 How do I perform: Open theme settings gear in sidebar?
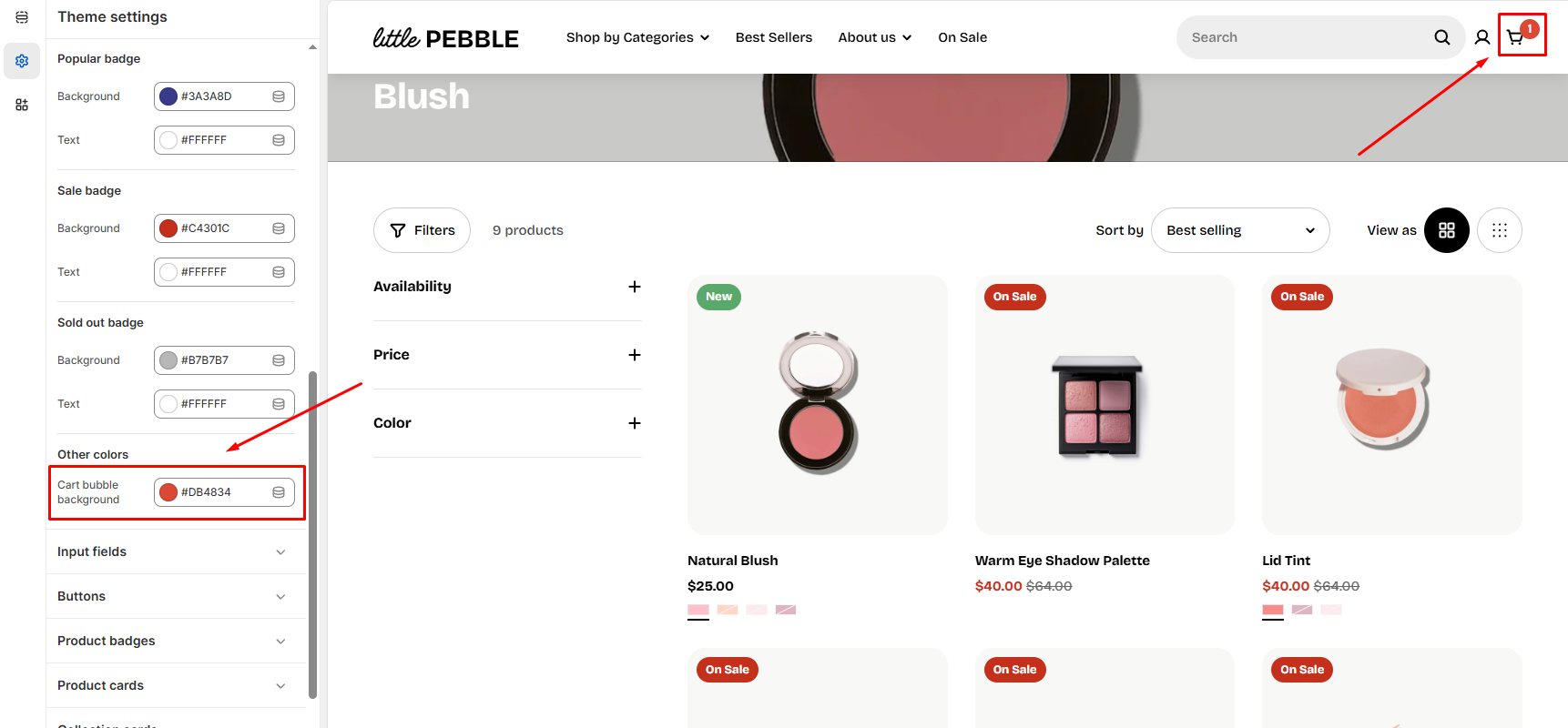click(22, 61)
